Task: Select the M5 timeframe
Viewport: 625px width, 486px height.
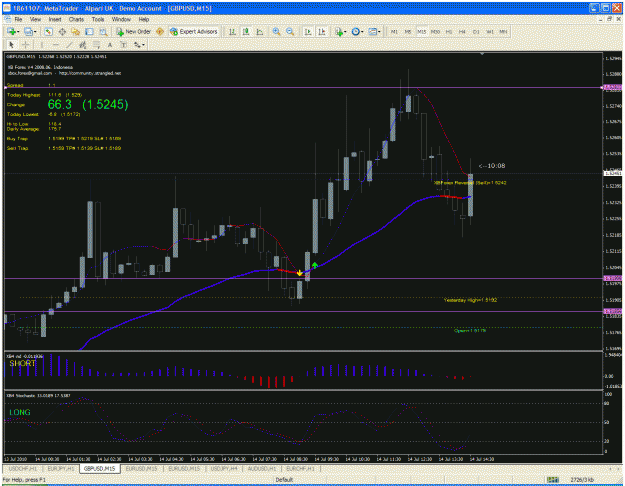Action: click(x=408, y=31)
